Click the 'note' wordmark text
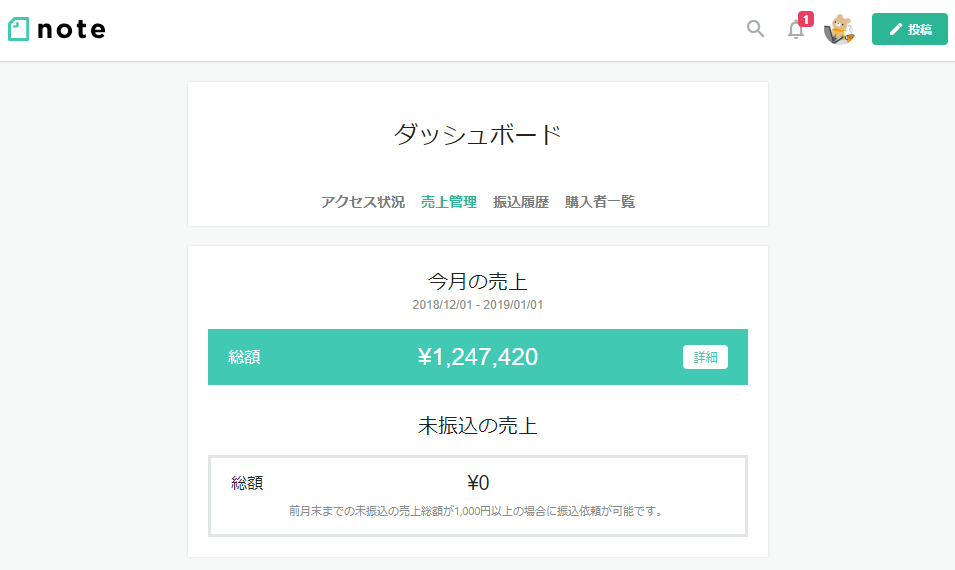This screenshot has width=955, height=570. pyautogui.click(x=71, y=30)
